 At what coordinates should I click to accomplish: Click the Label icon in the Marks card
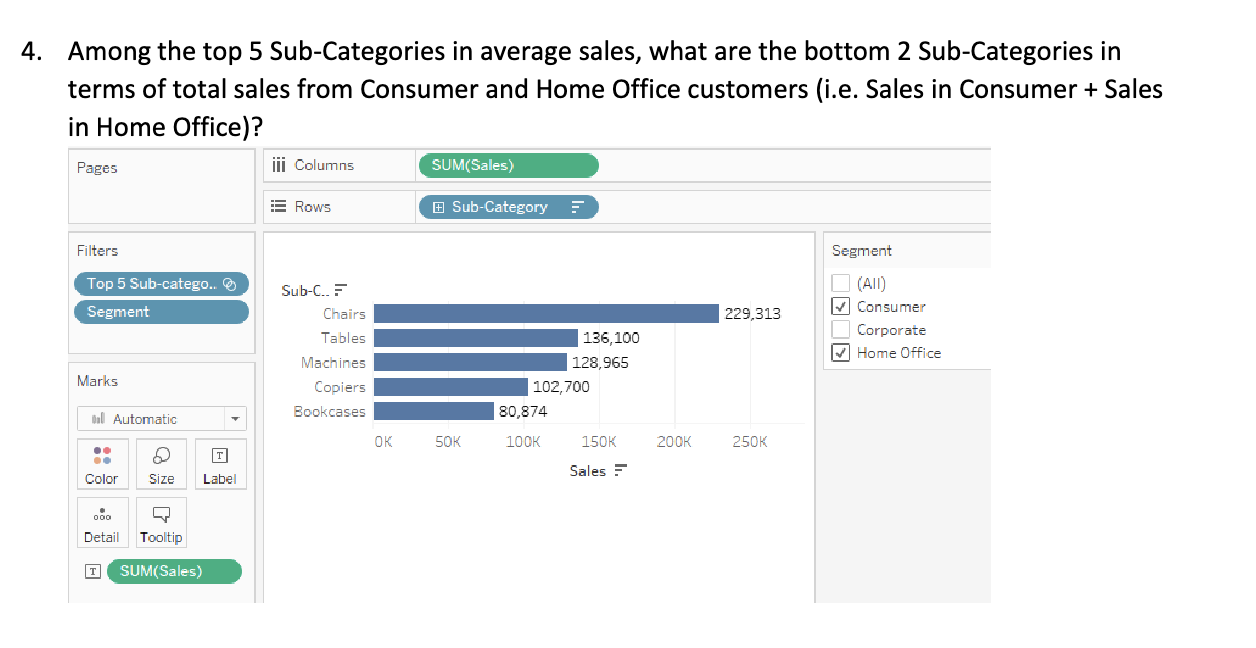click(220, 463)
